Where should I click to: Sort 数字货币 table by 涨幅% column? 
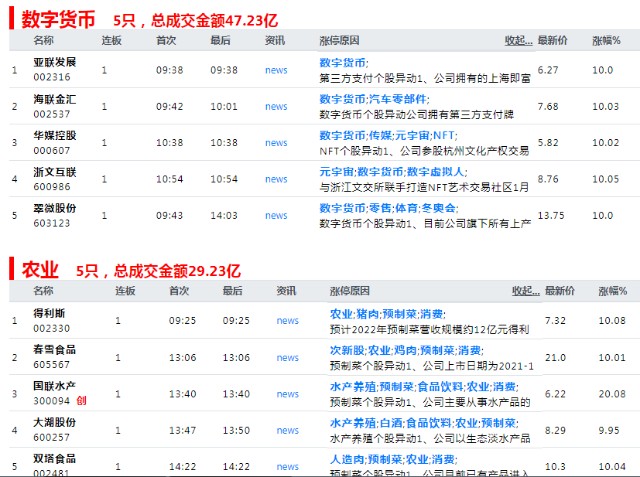(607, 40)
